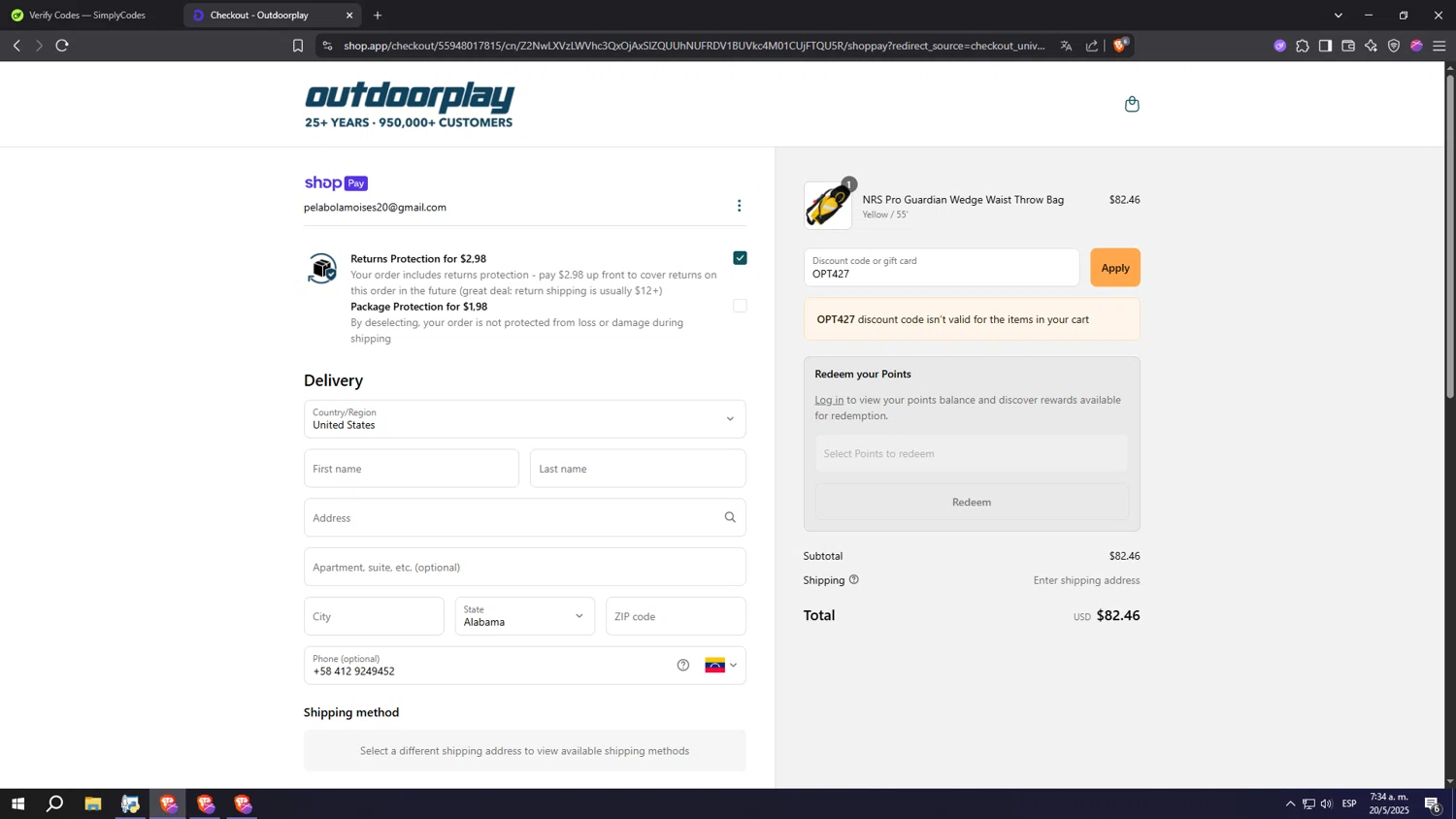Open Brave Shields lion icon

coord(1120,45)
